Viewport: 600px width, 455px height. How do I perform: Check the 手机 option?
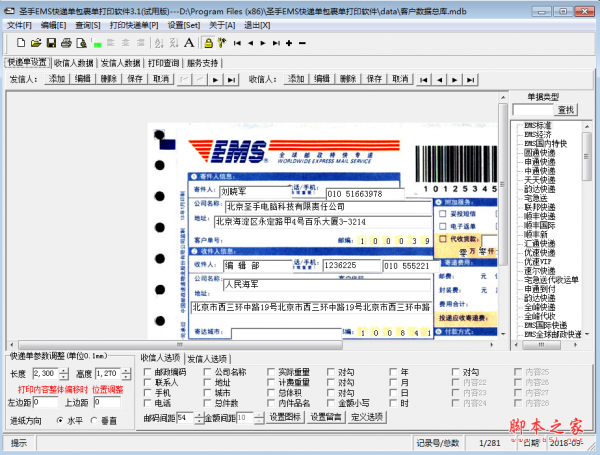point(147,393)
